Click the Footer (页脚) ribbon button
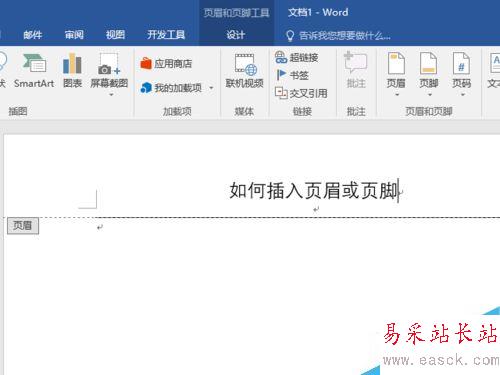 pyautogui.click(x=429, y=71)
